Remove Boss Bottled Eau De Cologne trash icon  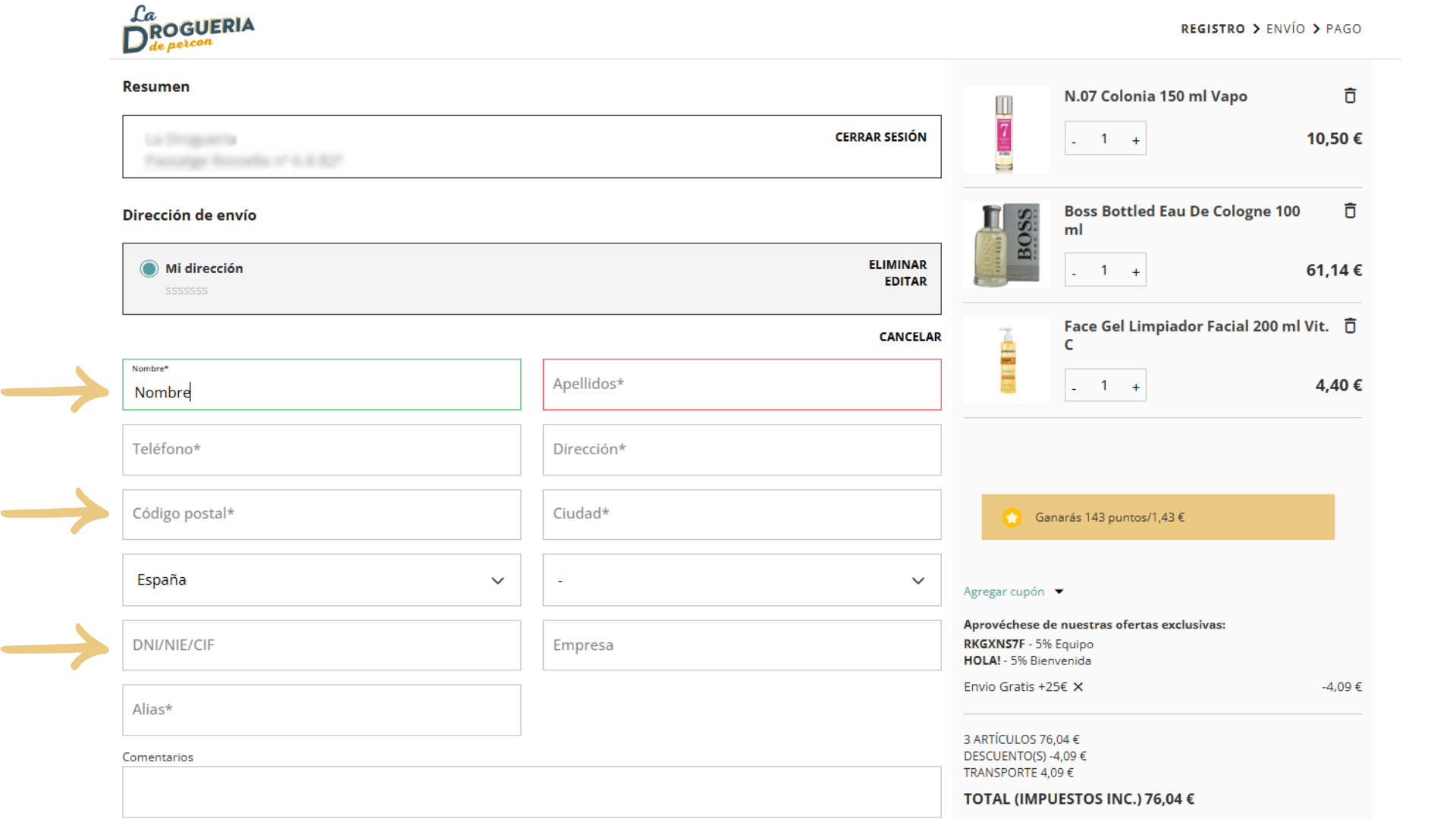pyautogui.click(x=1350, y=211)
